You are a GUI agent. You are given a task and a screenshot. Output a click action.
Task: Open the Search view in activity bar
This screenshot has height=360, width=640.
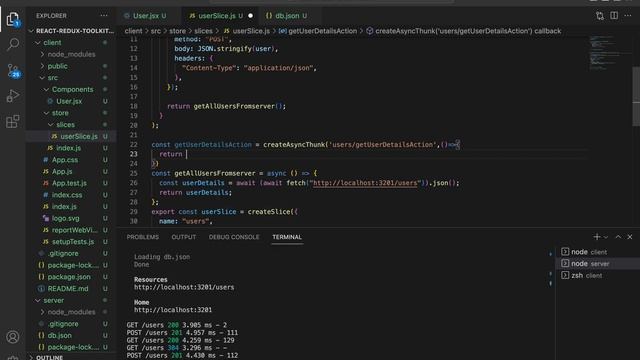click(13, 44)
